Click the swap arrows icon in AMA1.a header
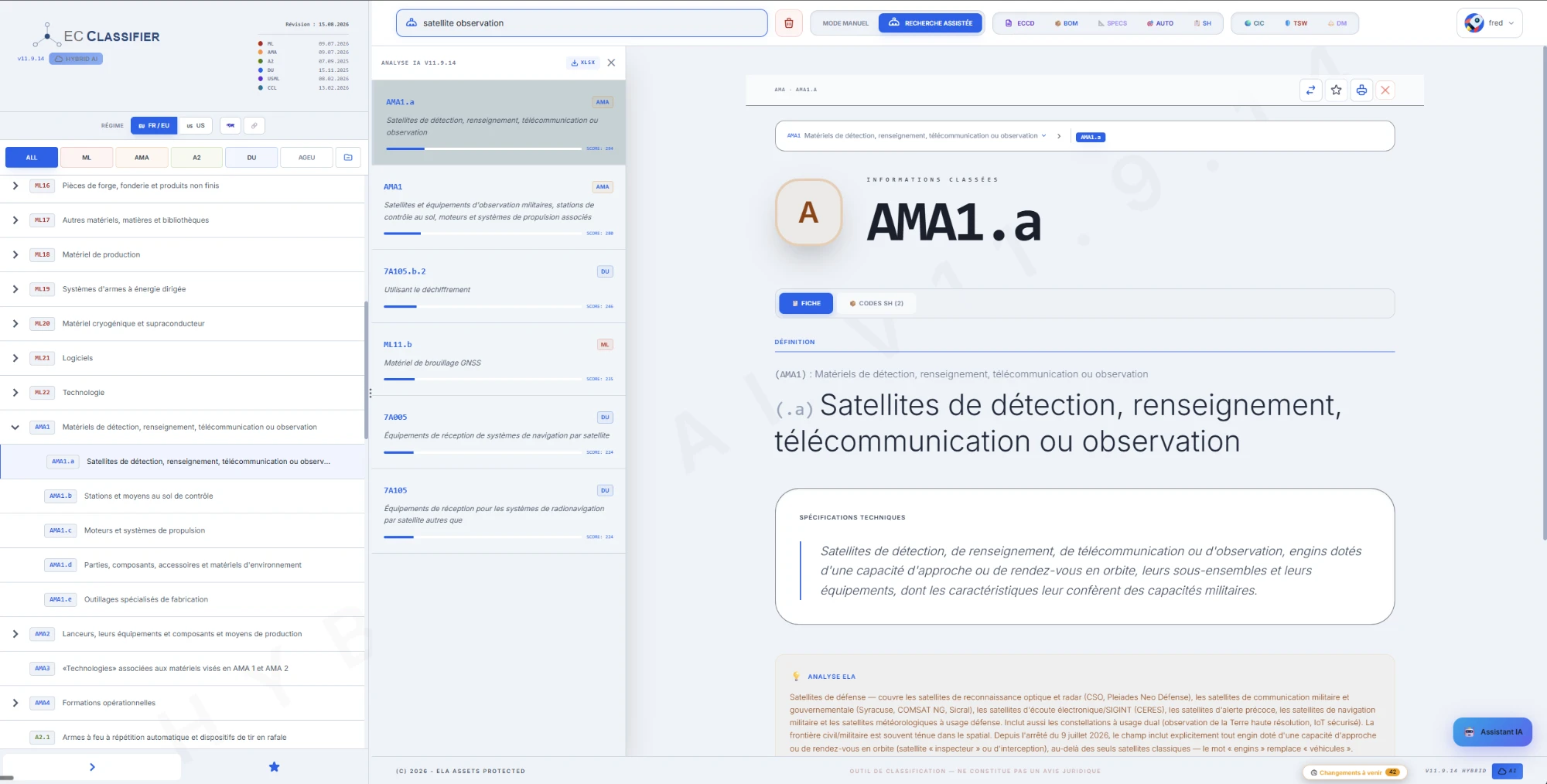Screen dimensions: 1547x784 point(1310,90)
